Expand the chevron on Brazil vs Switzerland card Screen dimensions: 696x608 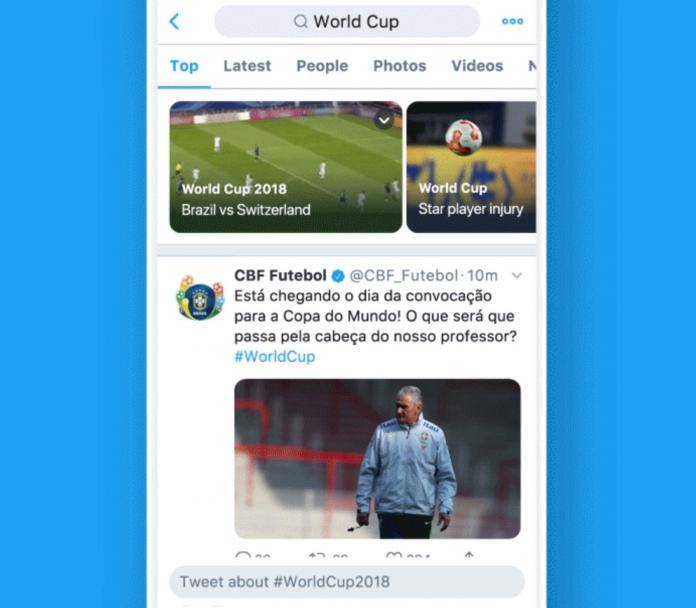(384, 120)
